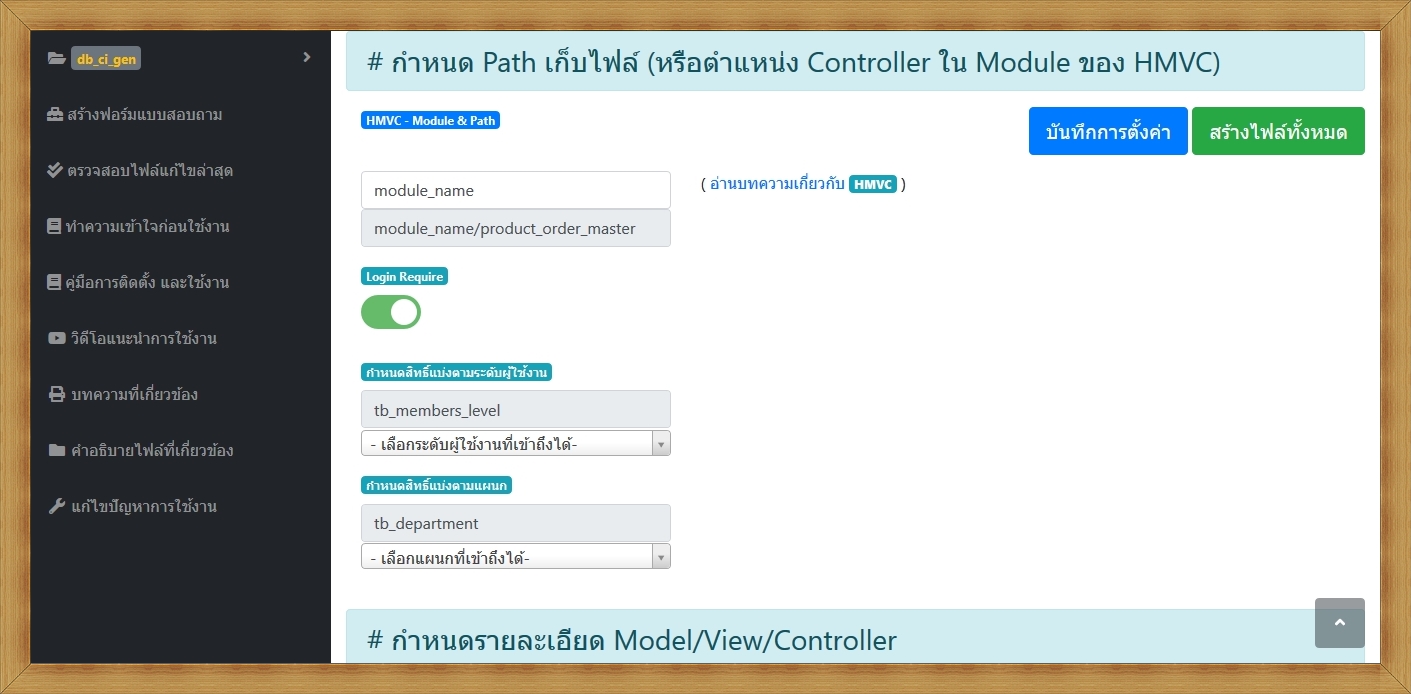Click the book icon for ทำความเข้าใจก่อนใช้งาน

(54, 227)
